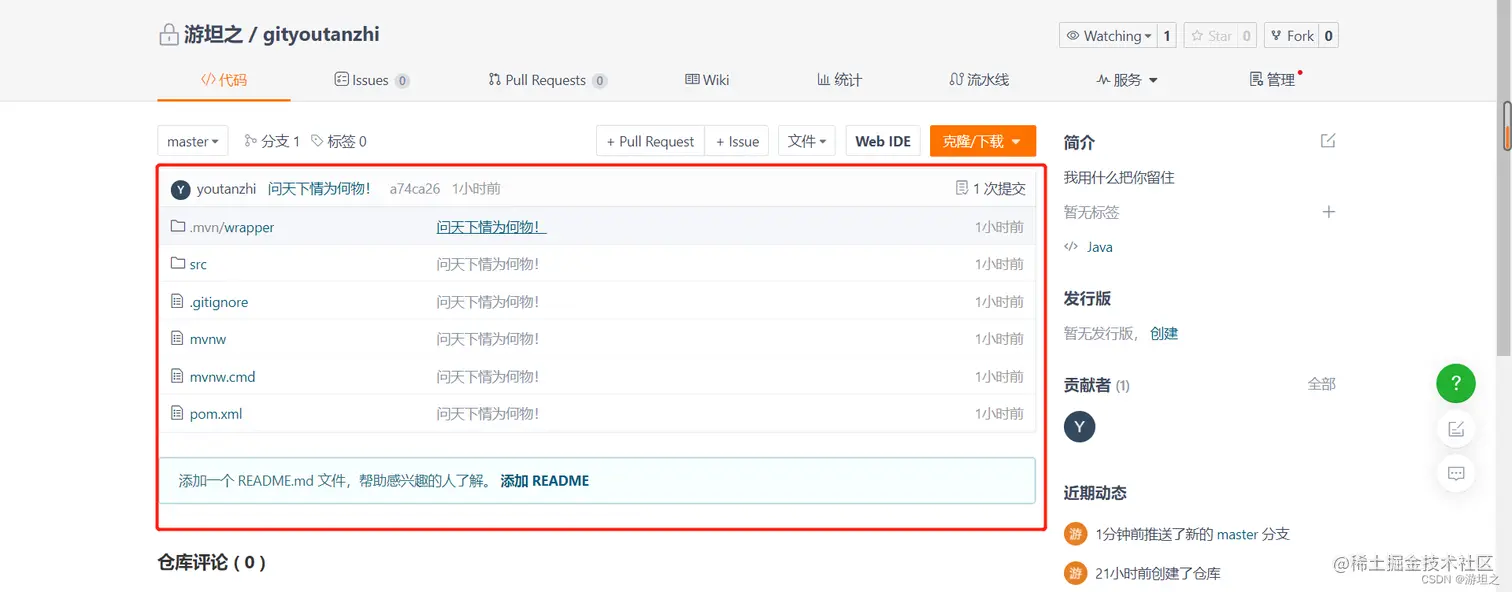Click the Watching count 1
The height and width of the screenshot is (592, 1512).
[x=1166, y=36]
